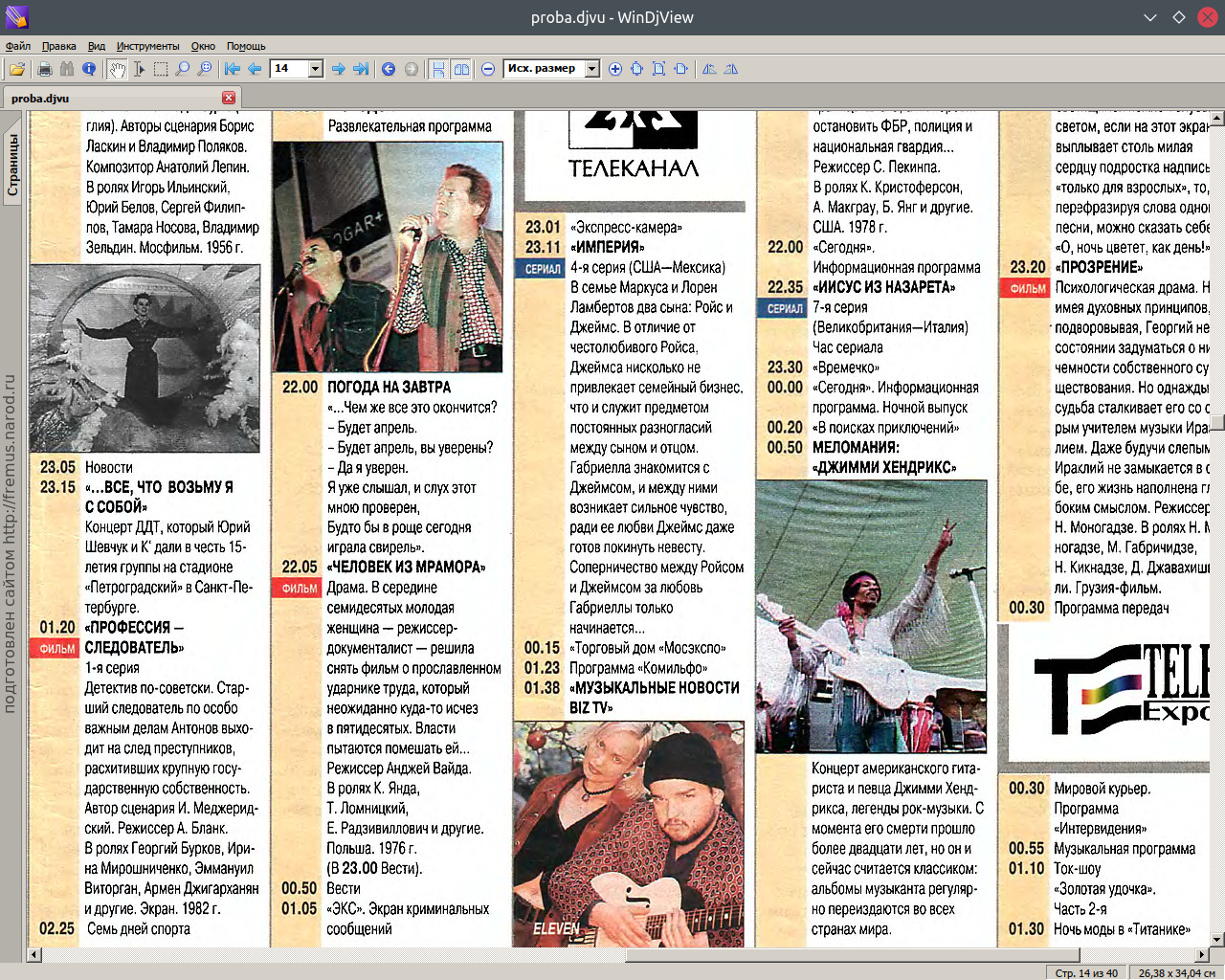Select the rectangle selection tool

pos(161,69)
